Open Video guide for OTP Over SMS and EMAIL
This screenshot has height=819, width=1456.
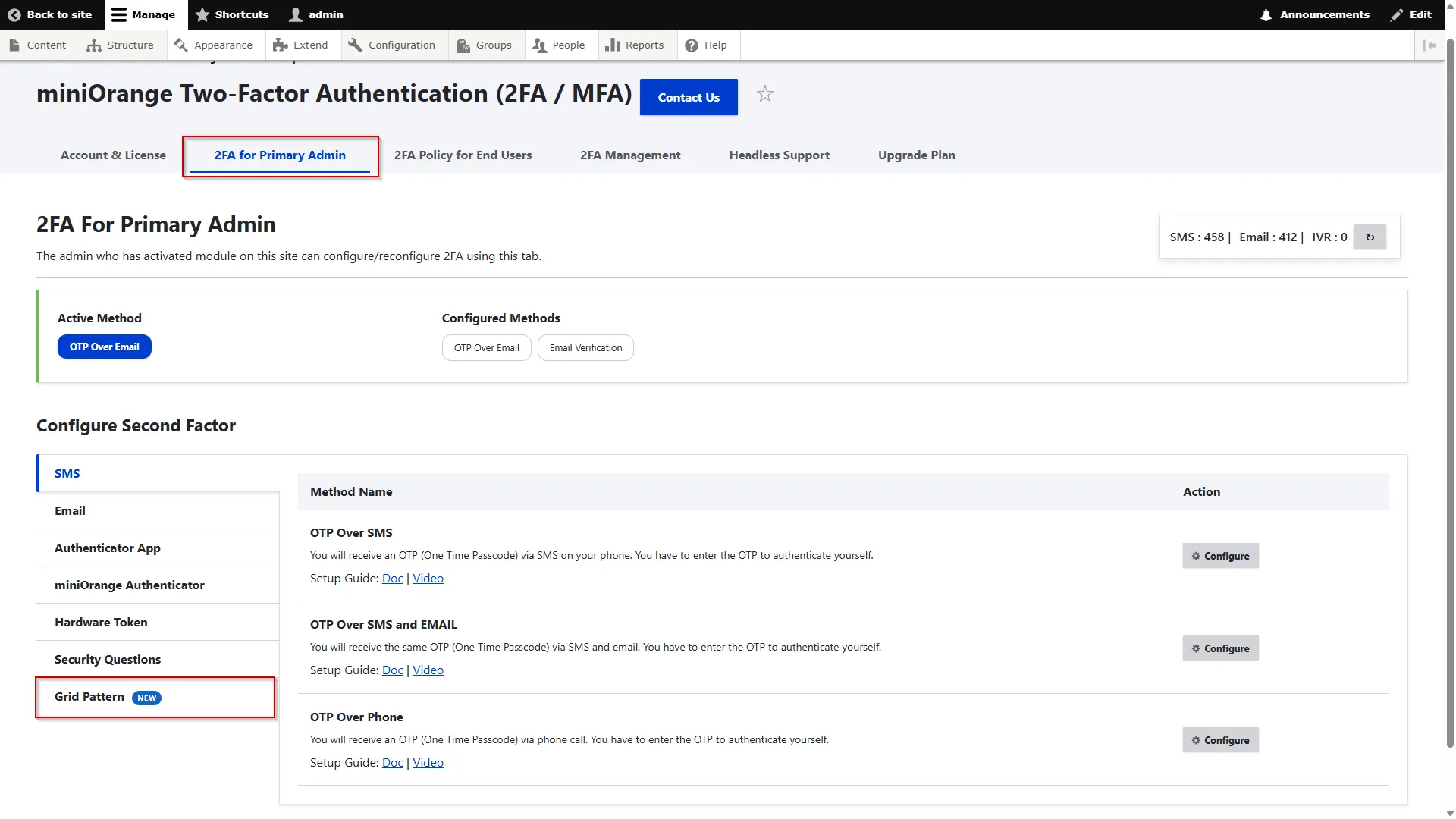click(428, 670)
